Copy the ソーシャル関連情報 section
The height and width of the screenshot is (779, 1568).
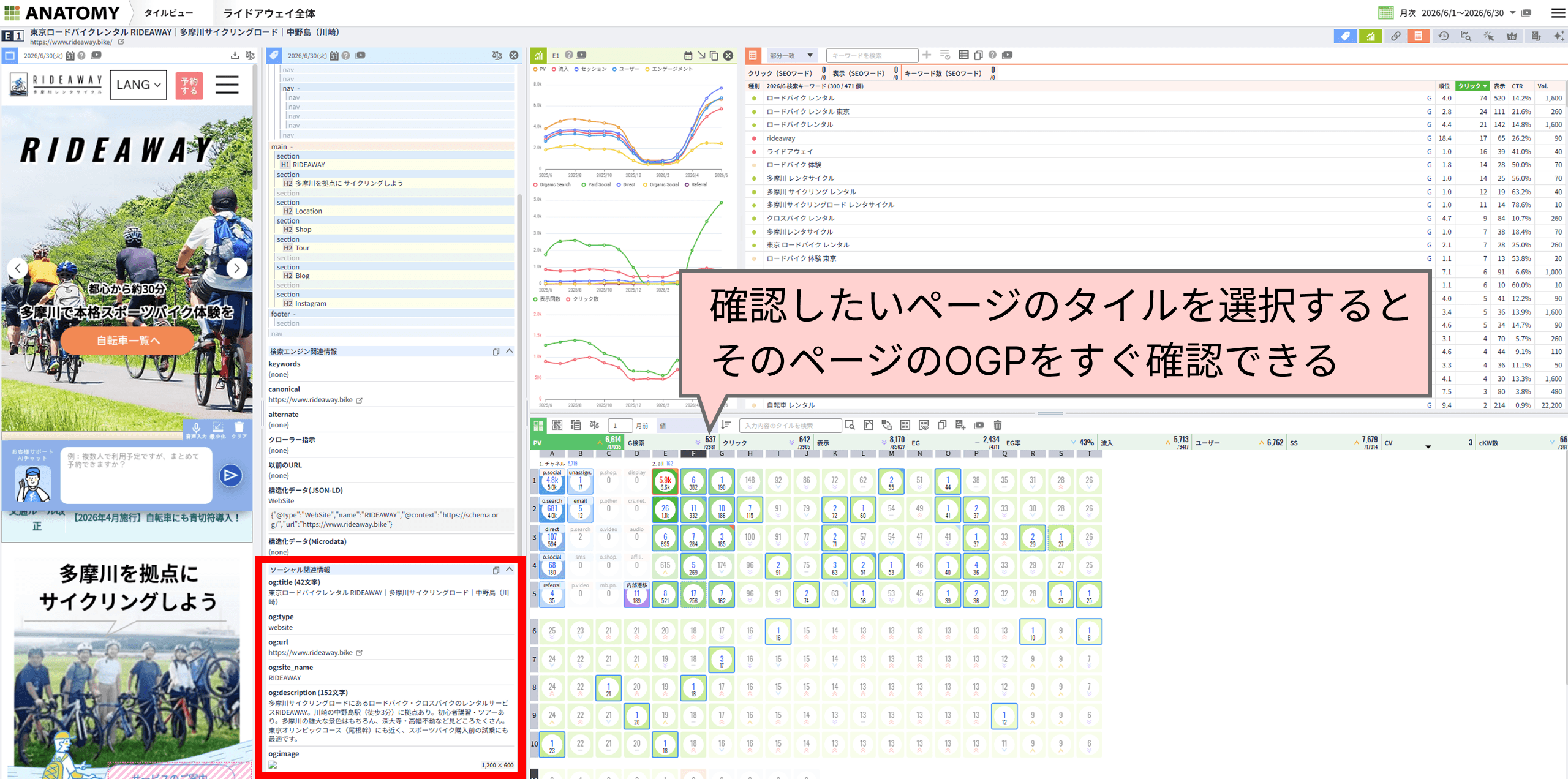pyautogui.click(x=496, y=570)
